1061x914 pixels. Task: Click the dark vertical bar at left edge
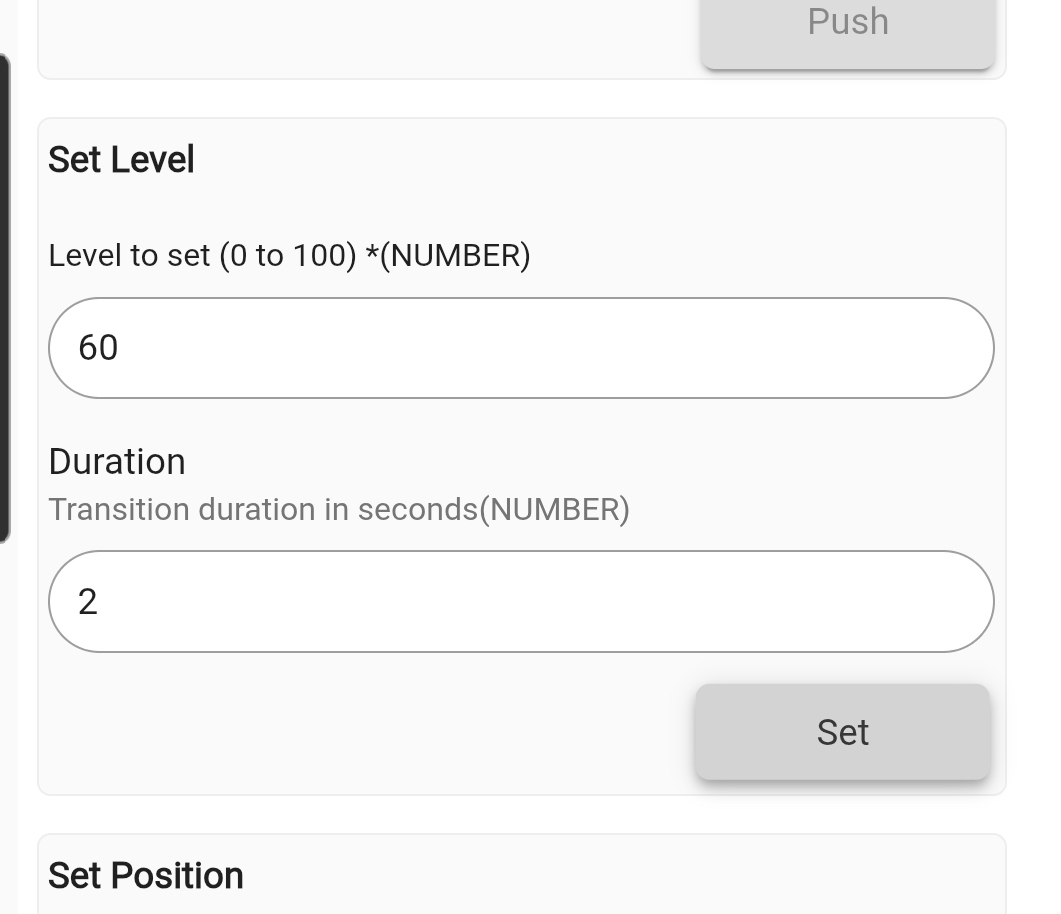[x=5, y=300]
